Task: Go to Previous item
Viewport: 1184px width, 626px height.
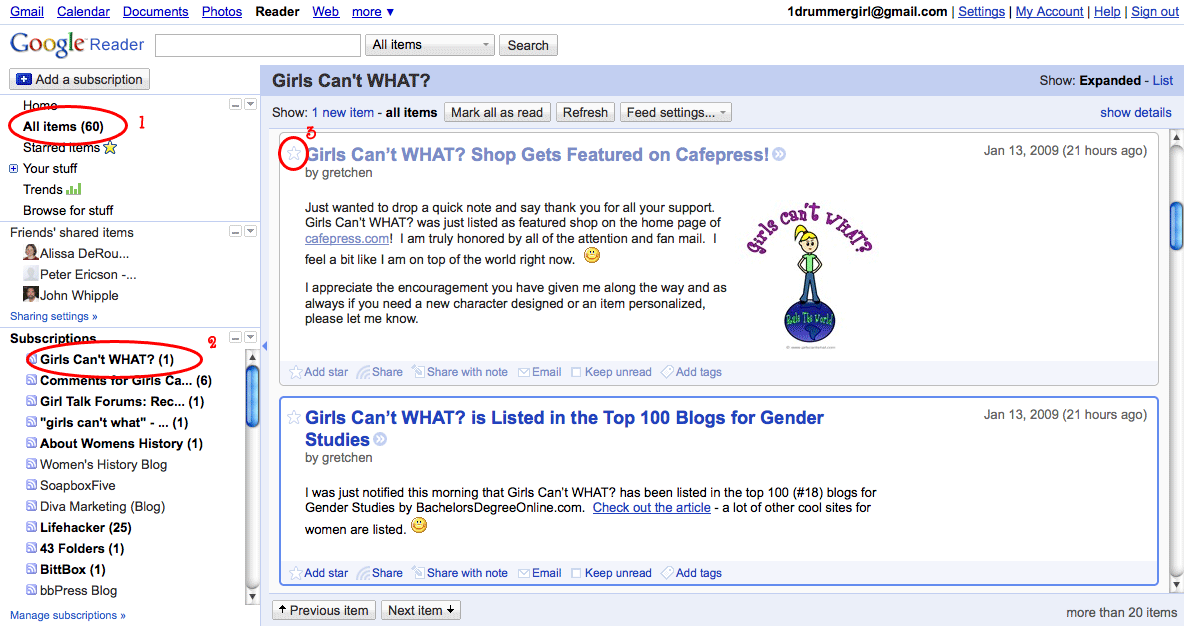Action: pyautogui.click(x=323, y=610)
